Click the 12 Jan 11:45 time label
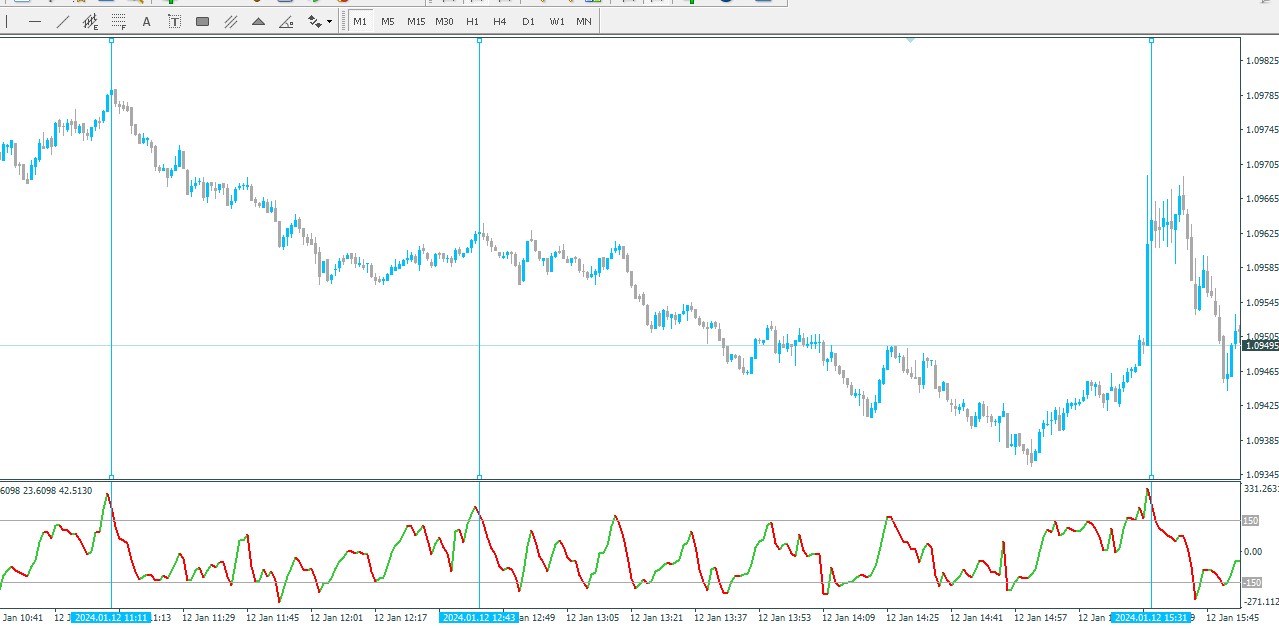 pyautogui.click(x=274, y=618)
